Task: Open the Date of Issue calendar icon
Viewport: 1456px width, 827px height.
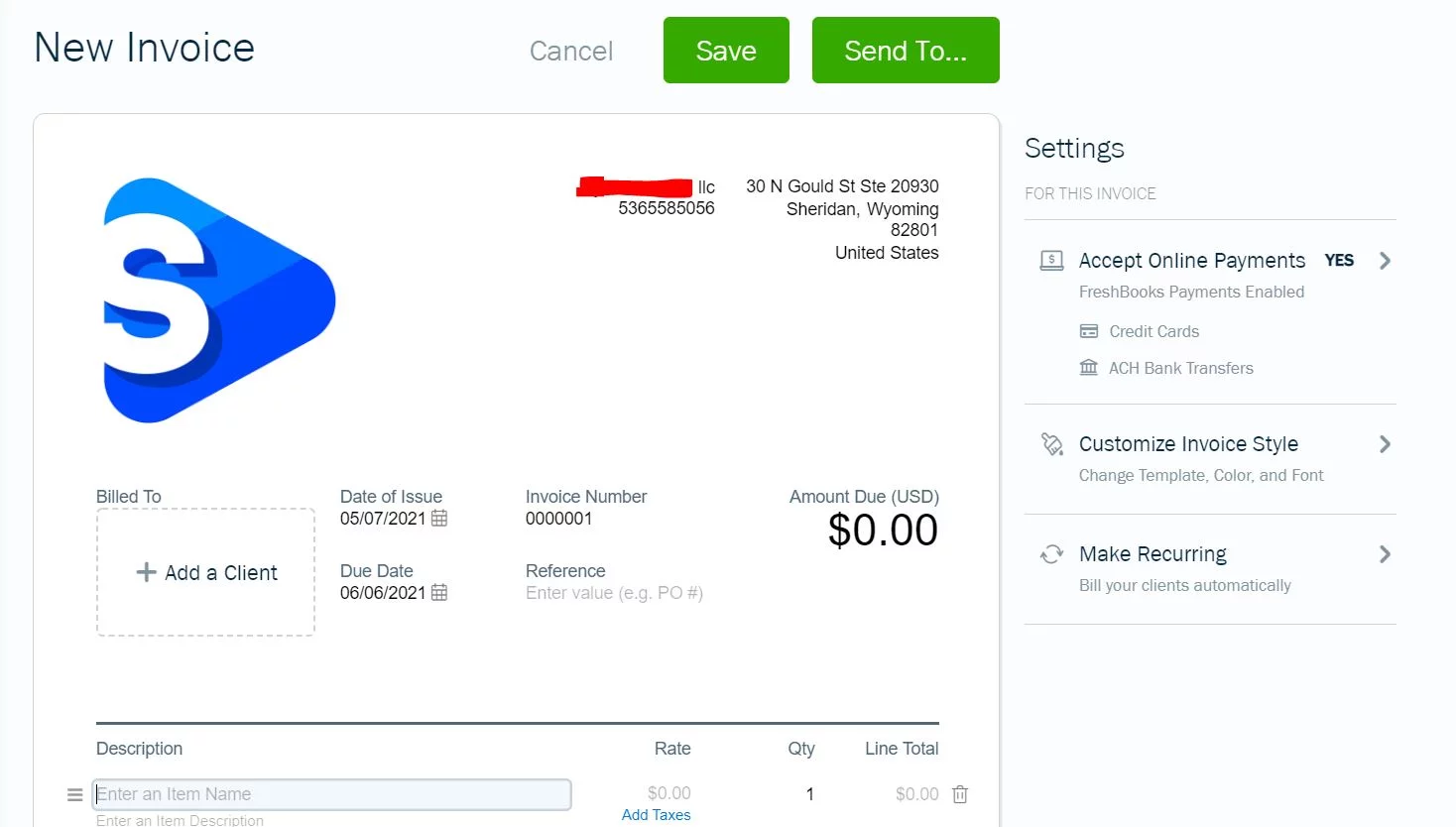Action: 439,519
